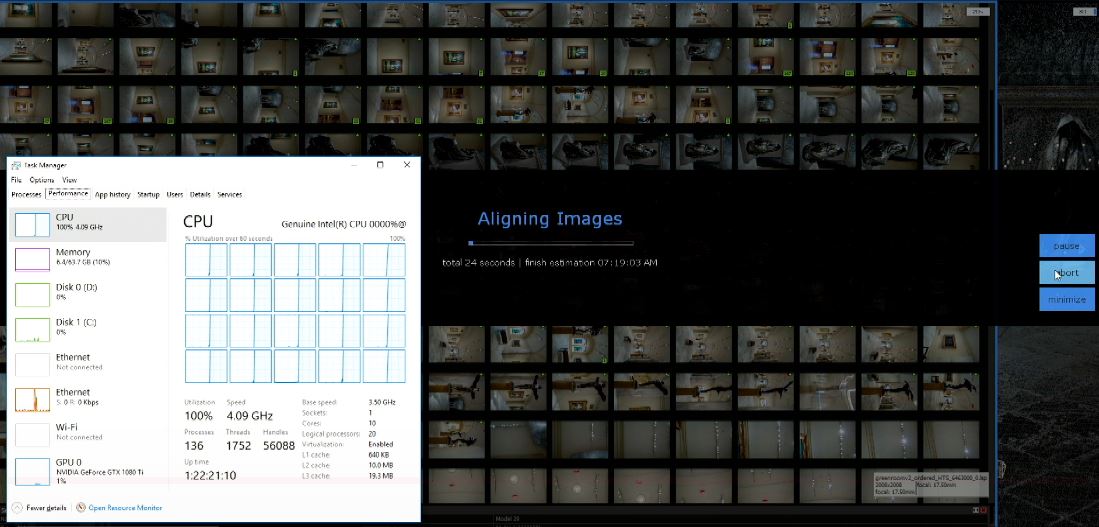Switch to the Processes tab
Image resolution: width=1099 pixels, height=527 pixels.
27,195
